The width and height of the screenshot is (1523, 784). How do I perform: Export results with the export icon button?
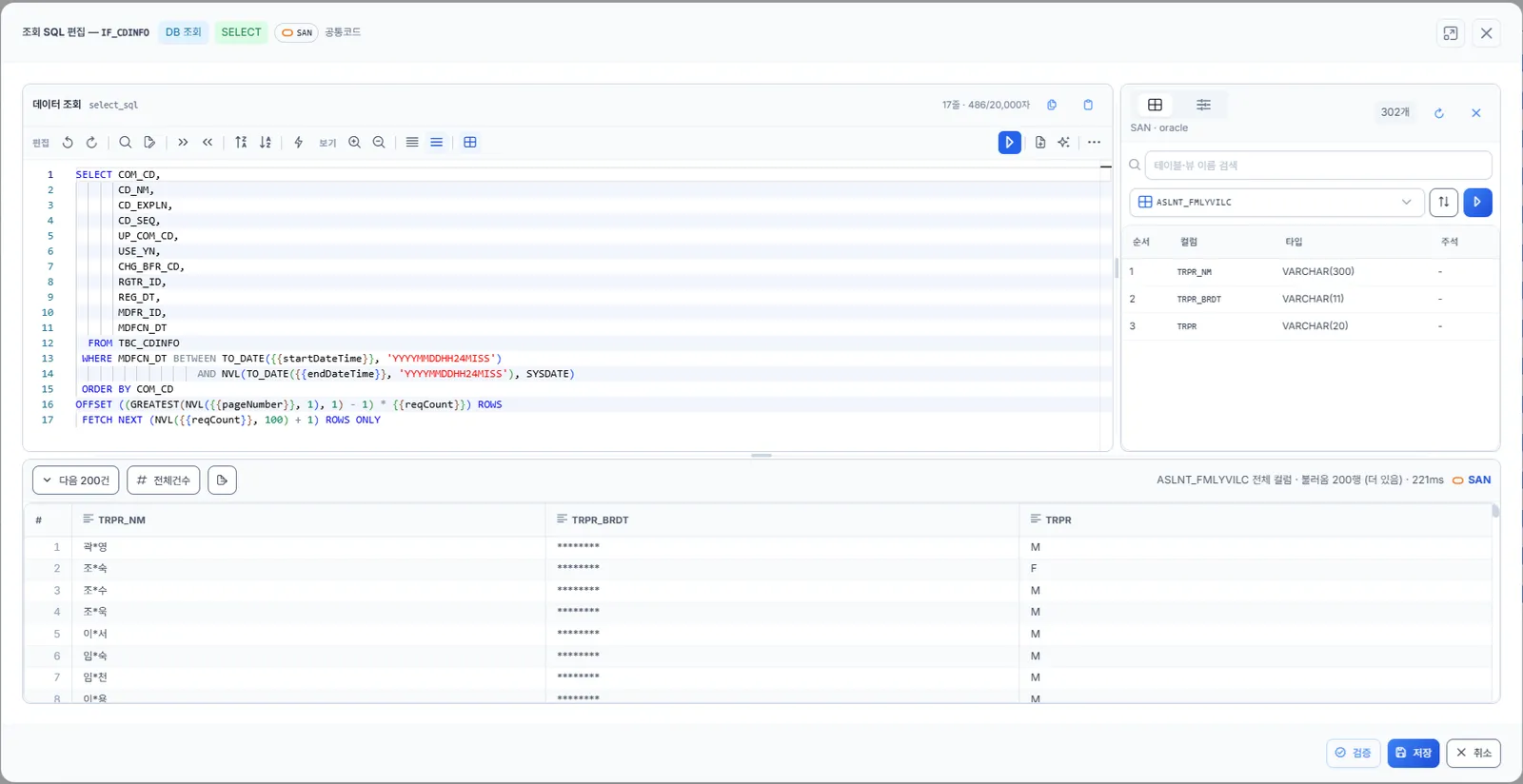pyautogui.click(x=222, y=480)
